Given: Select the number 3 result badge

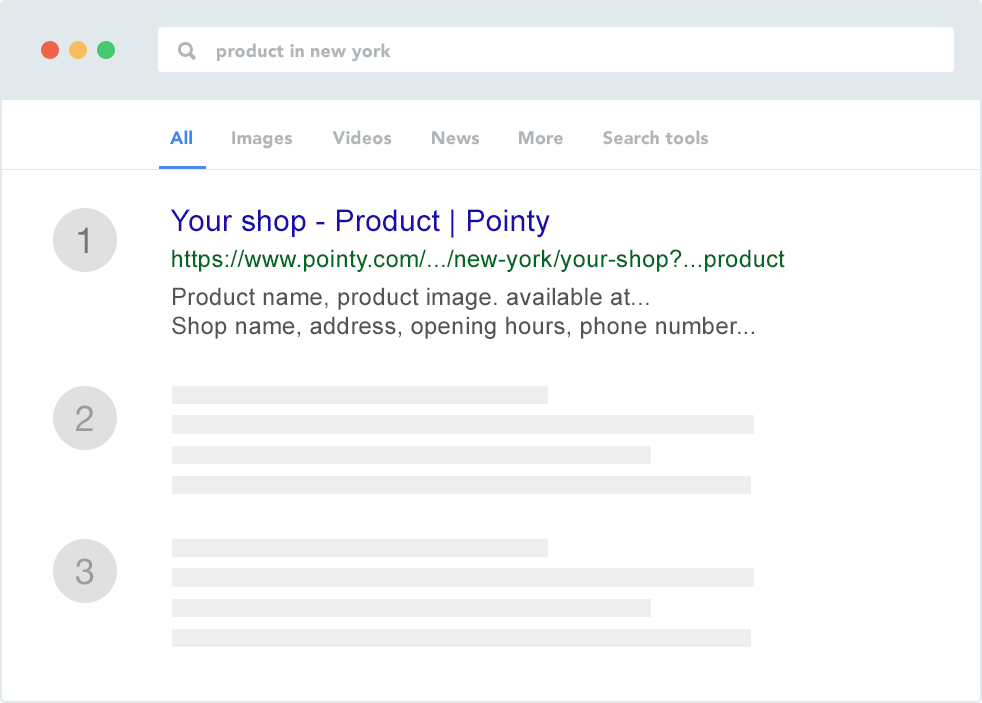Looking at the screenshot, I should click(85, 571).
